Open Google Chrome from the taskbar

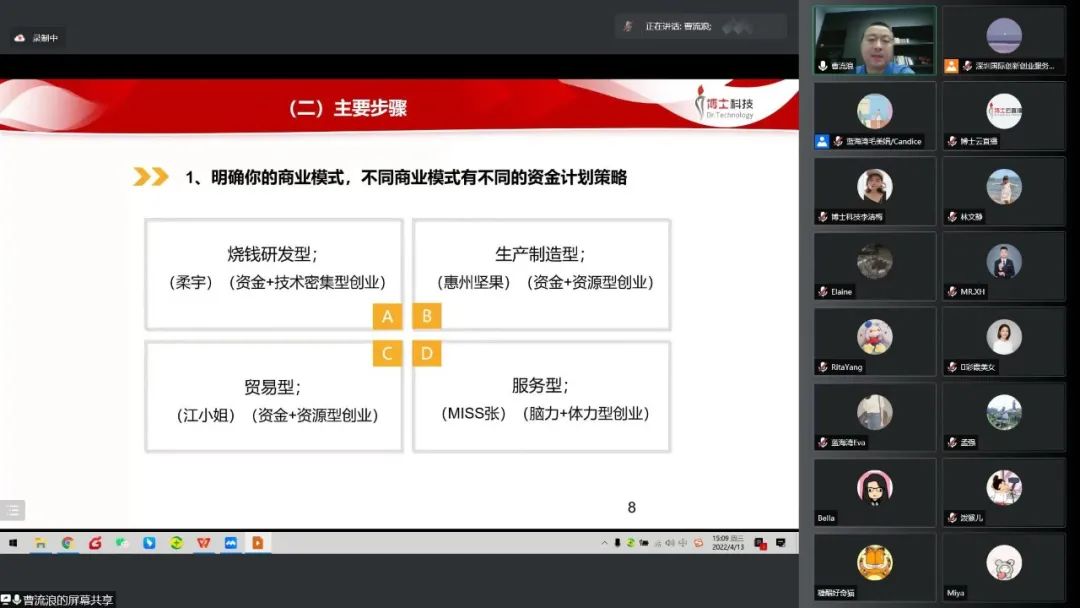click(67, 543)
